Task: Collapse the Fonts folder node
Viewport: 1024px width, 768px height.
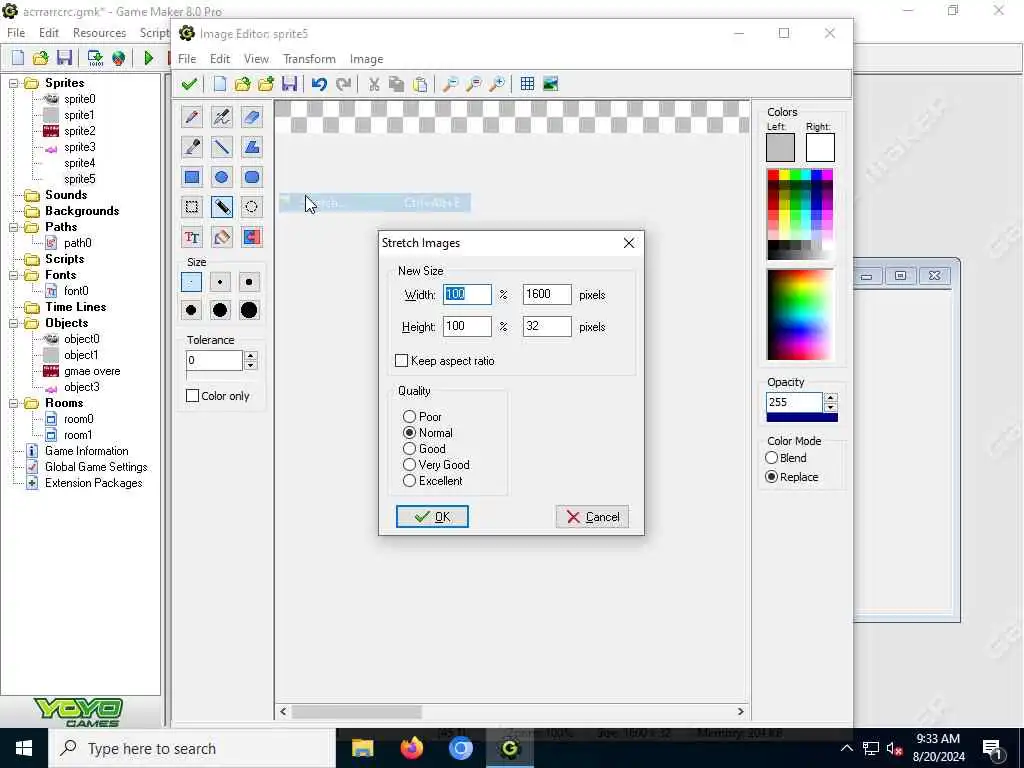Action: (x=13, y=275)
